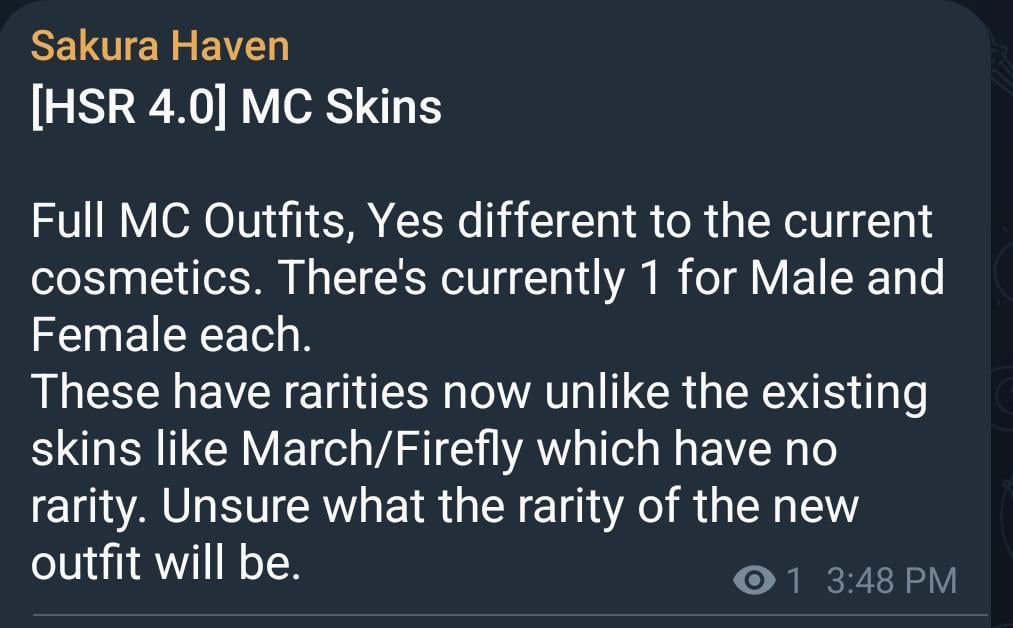Click the word cosmetics in the message

coord(140,278)
